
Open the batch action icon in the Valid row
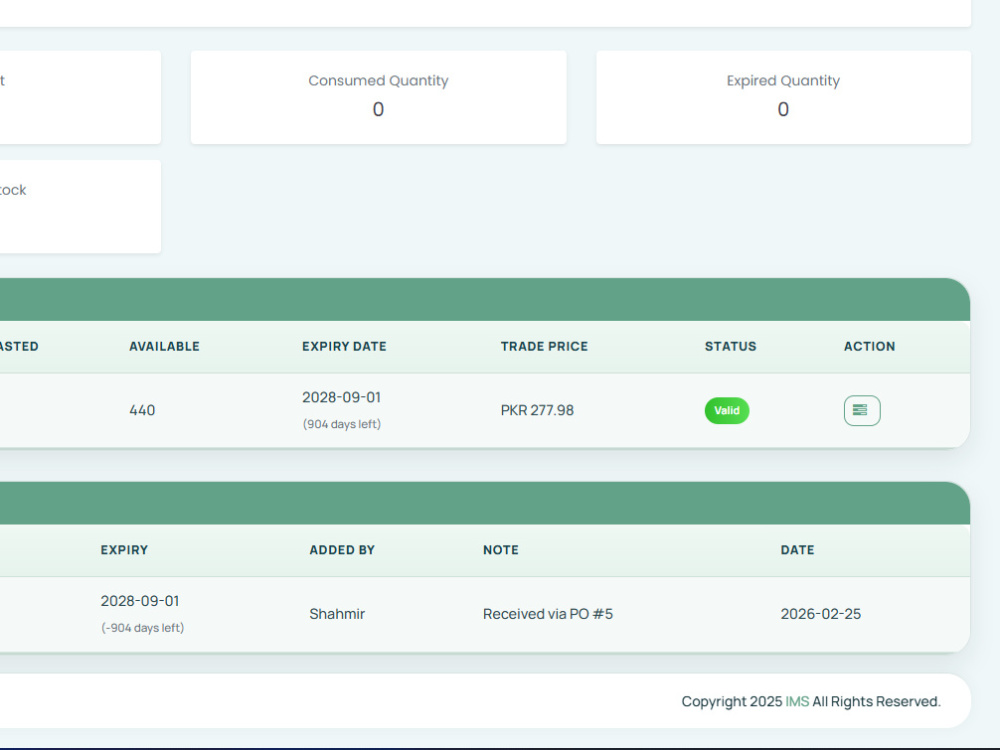coord(862,410)
